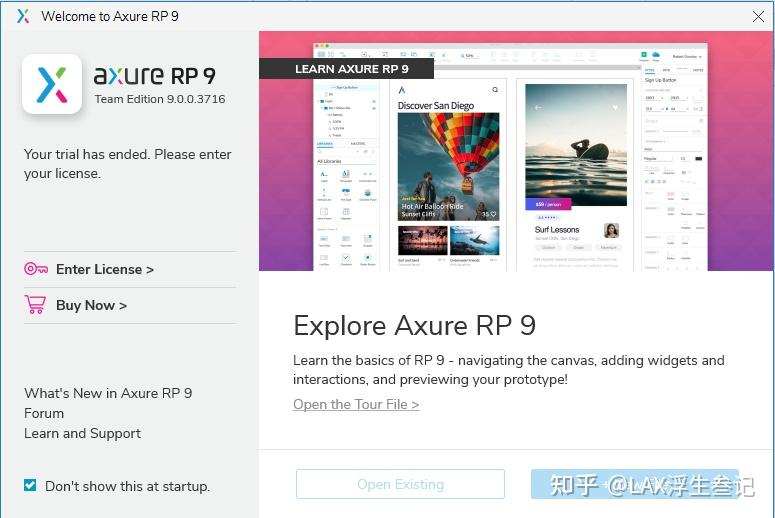Open Buy Now link

coord(91,305)
